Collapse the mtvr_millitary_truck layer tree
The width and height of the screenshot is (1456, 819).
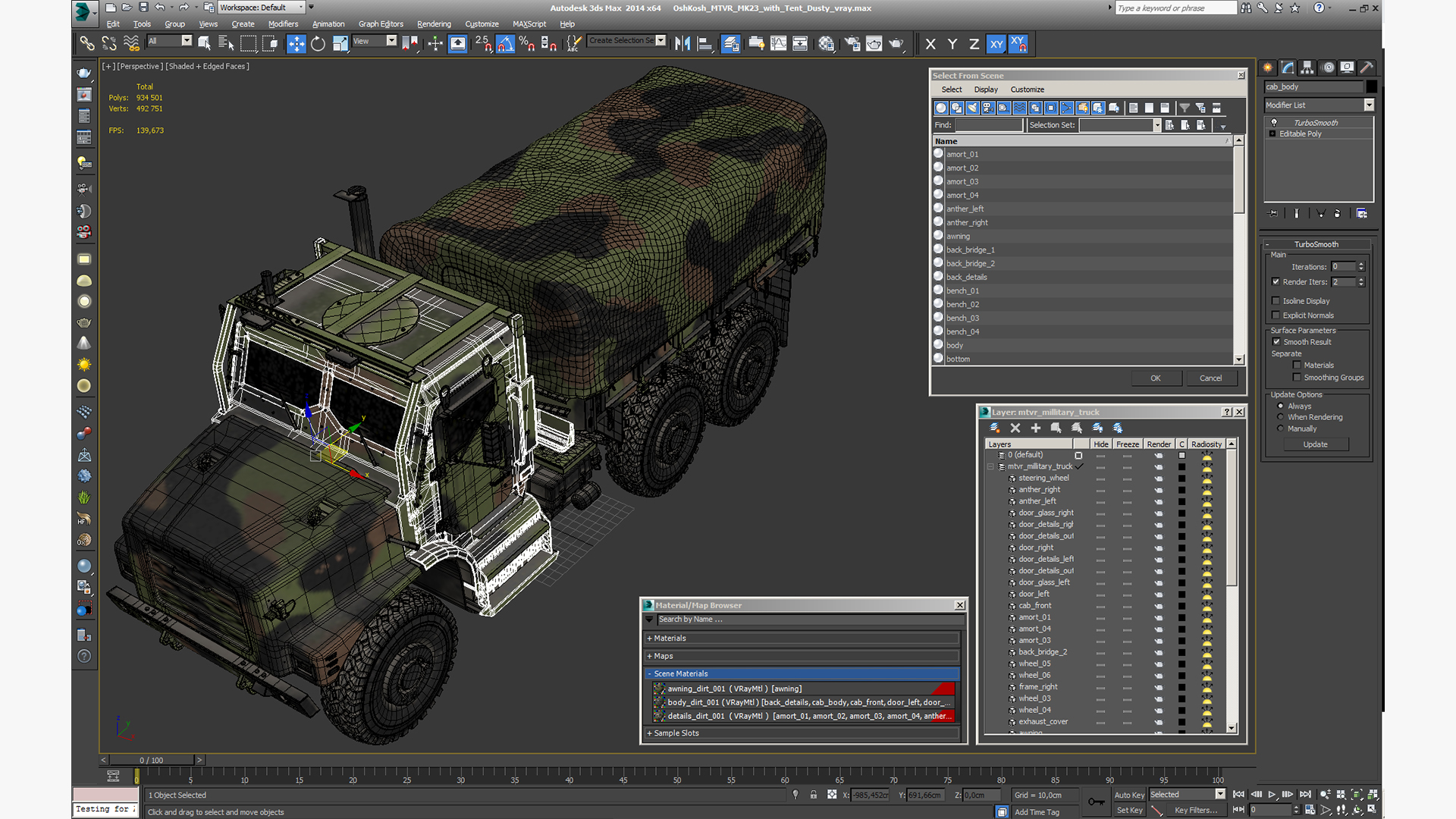point(990,467)
